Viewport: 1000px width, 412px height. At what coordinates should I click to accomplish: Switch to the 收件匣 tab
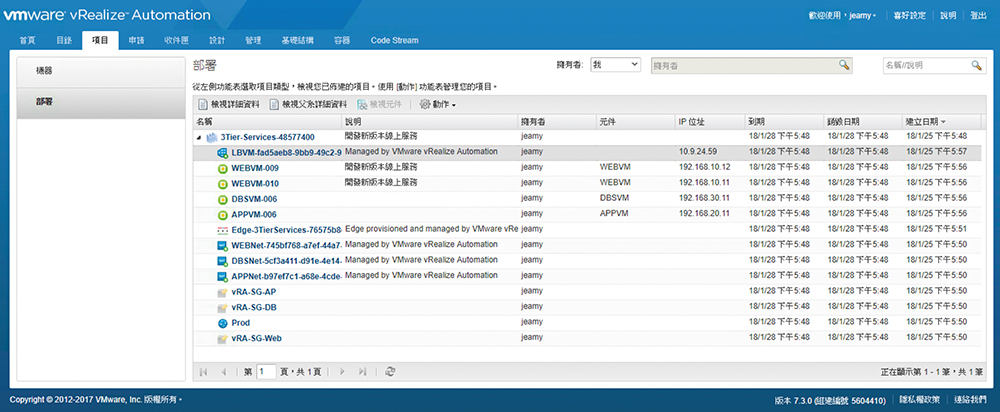tap(176, 40)
